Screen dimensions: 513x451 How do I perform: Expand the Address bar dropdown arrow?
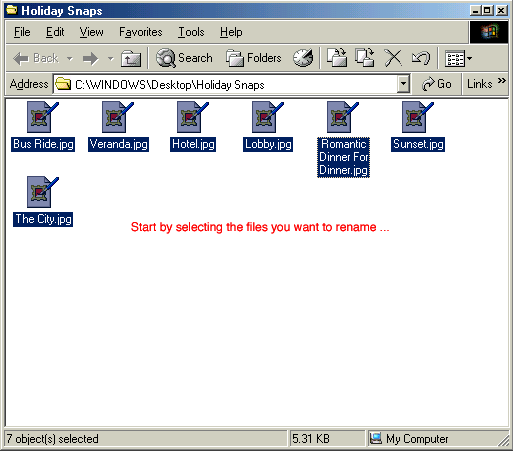(403, 84)
